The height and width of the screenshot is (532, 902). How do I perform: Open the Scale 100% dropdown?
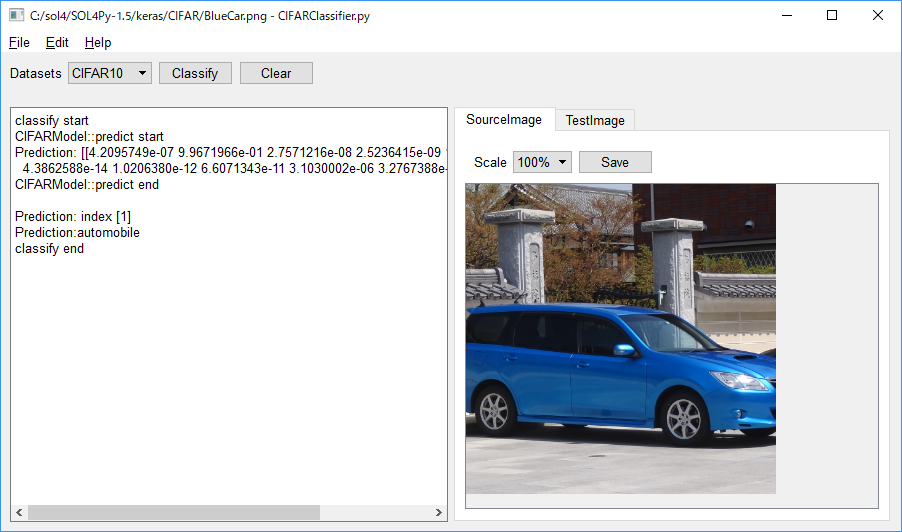(x=542, y=162)
